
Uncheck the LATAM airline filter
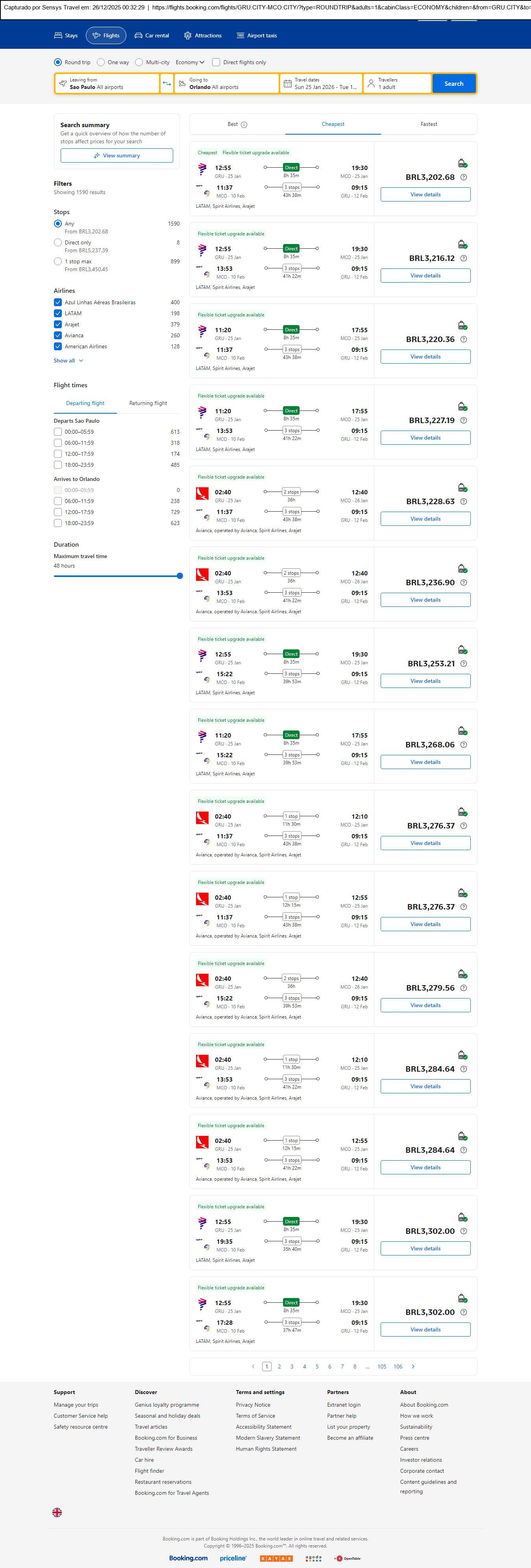(x=58, y=313)
